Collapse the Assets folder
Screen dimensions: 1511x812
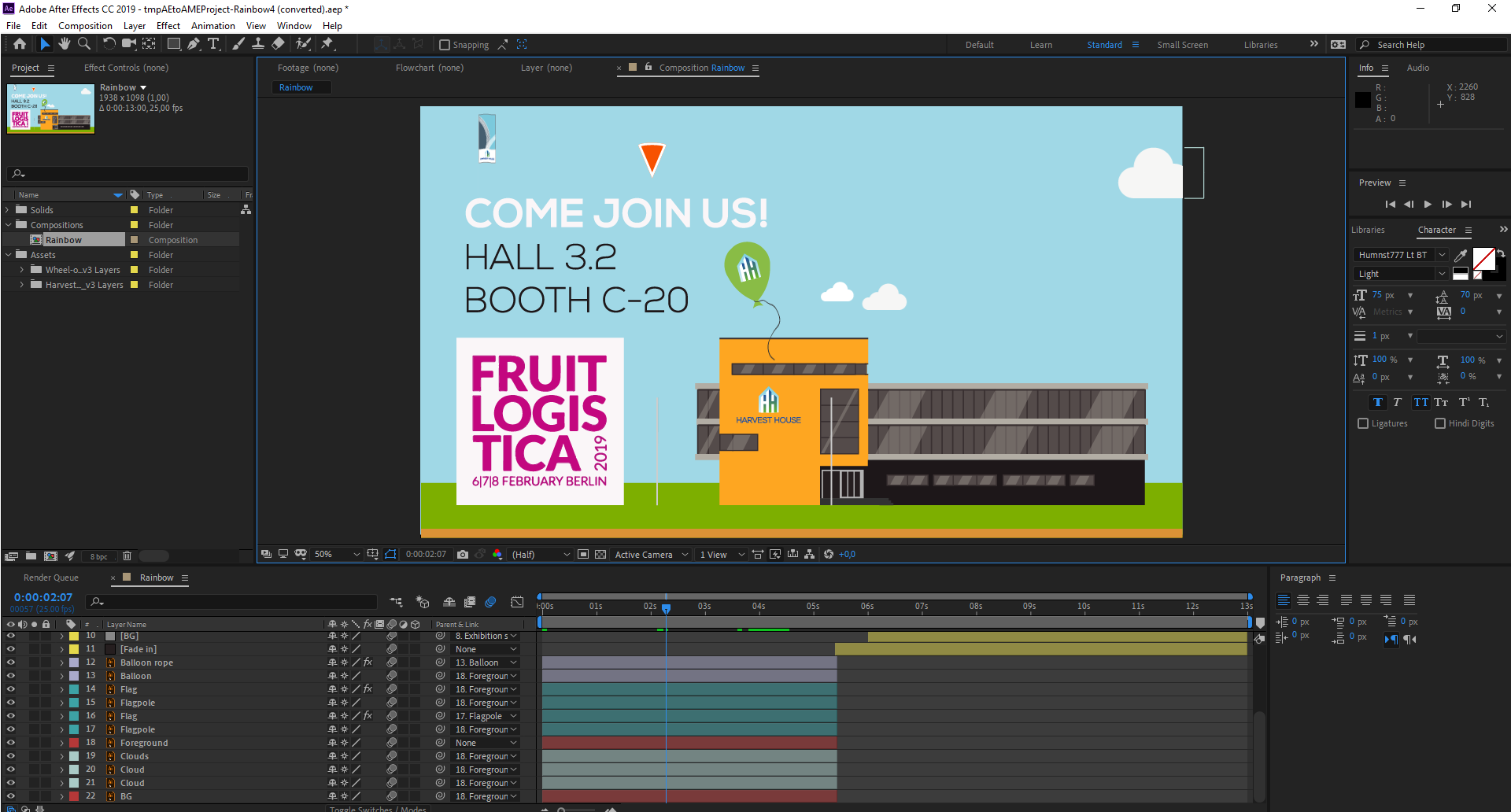pyautogui.click(x=8, y=255)
